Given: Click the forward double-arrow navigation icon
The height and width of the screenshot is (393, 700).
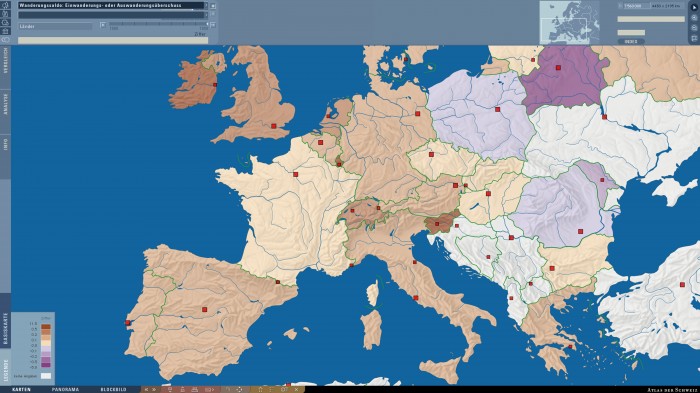Looking at the screenshot, I should (154, 389).
